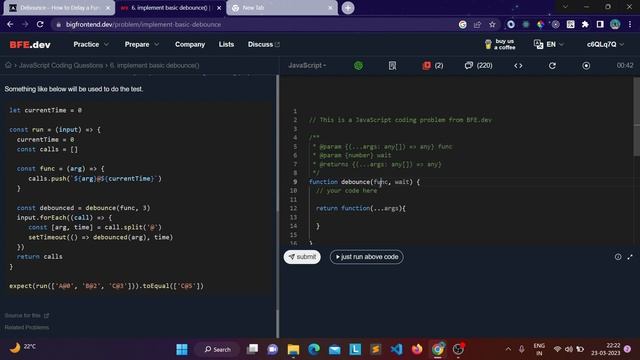Switch to the New Tab browser tab
Image resolution: width=640 pixels, height=360 pixels.
(282, 8)
